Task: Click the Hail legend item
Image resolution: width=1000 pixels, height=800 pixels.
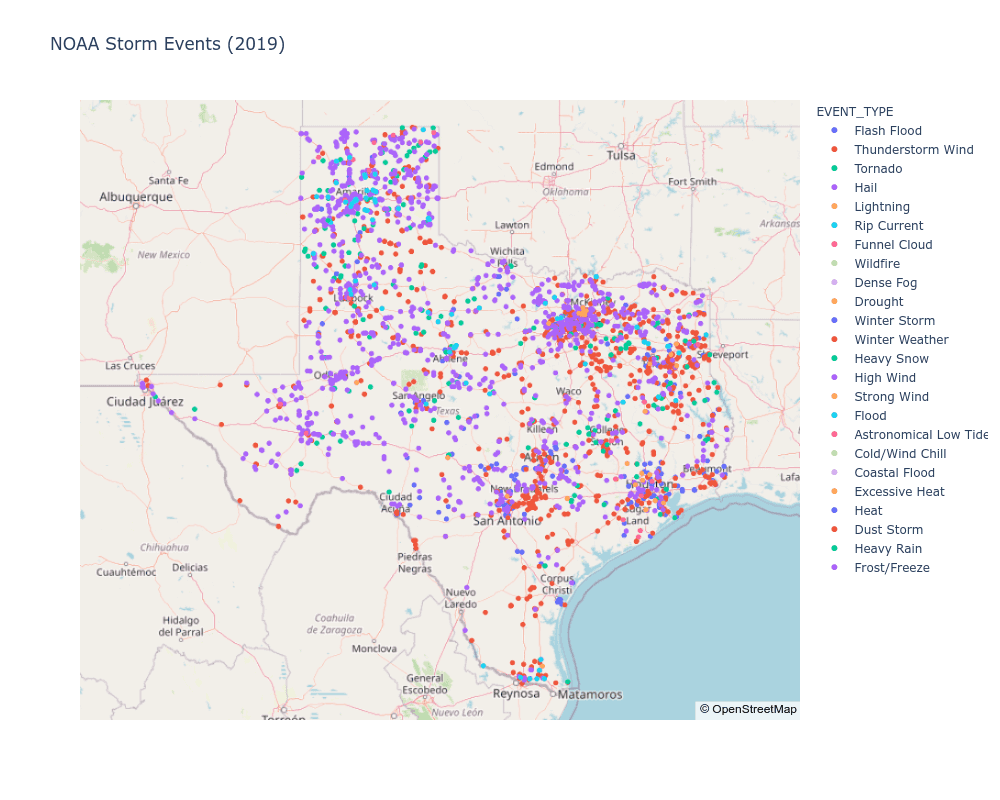Action: coord(866,188)
